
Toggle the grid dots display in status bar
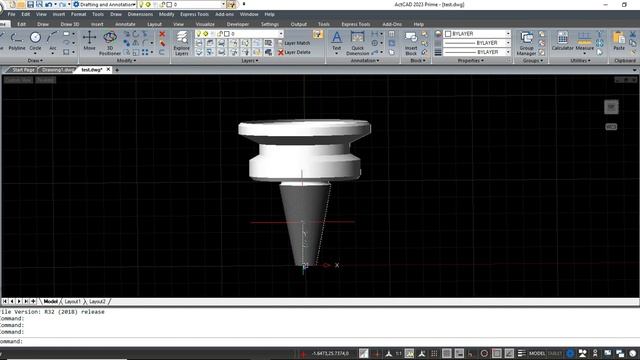click(434, 353)
